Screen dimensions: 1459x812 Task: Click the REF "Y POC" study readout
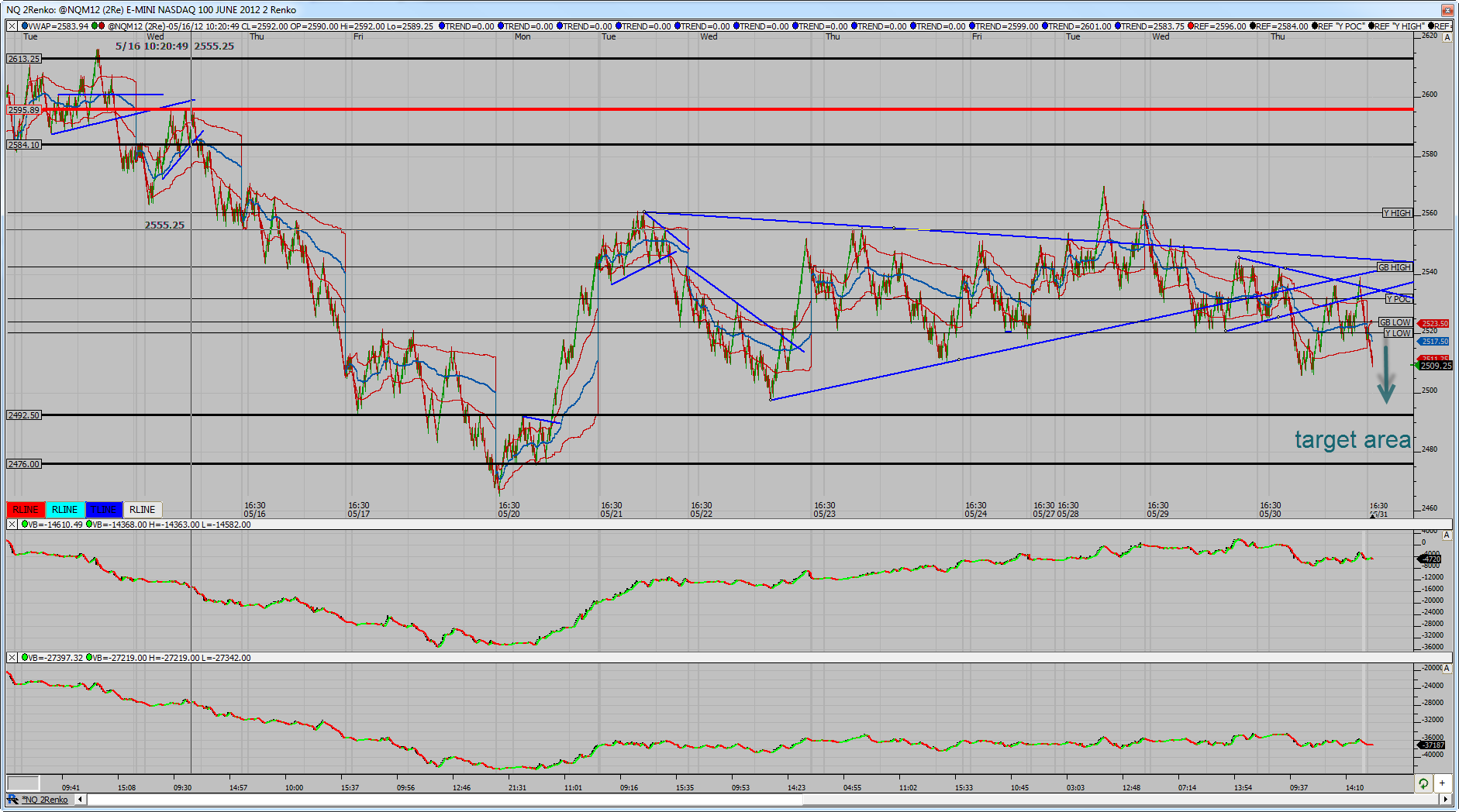(x=1338, y=26)
